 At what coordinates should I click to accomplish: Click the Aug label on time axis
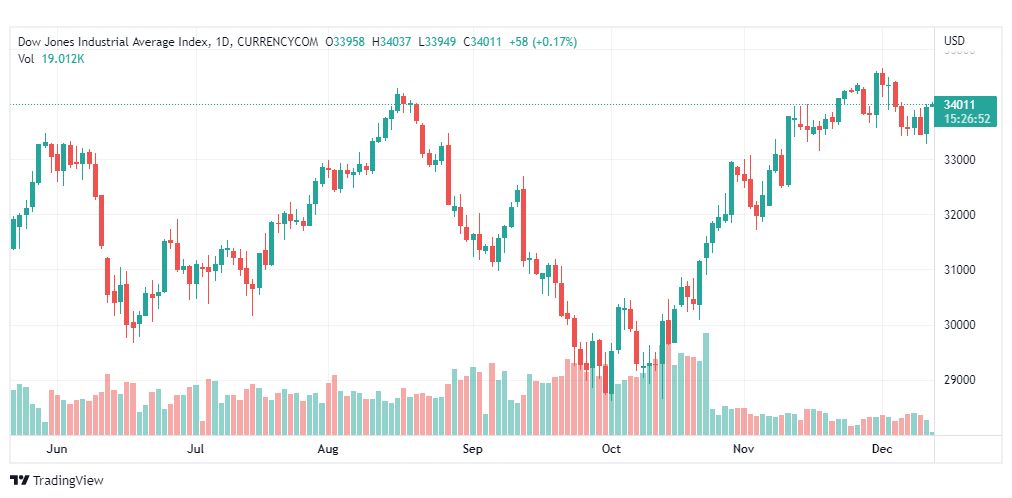tap(328, 450)
